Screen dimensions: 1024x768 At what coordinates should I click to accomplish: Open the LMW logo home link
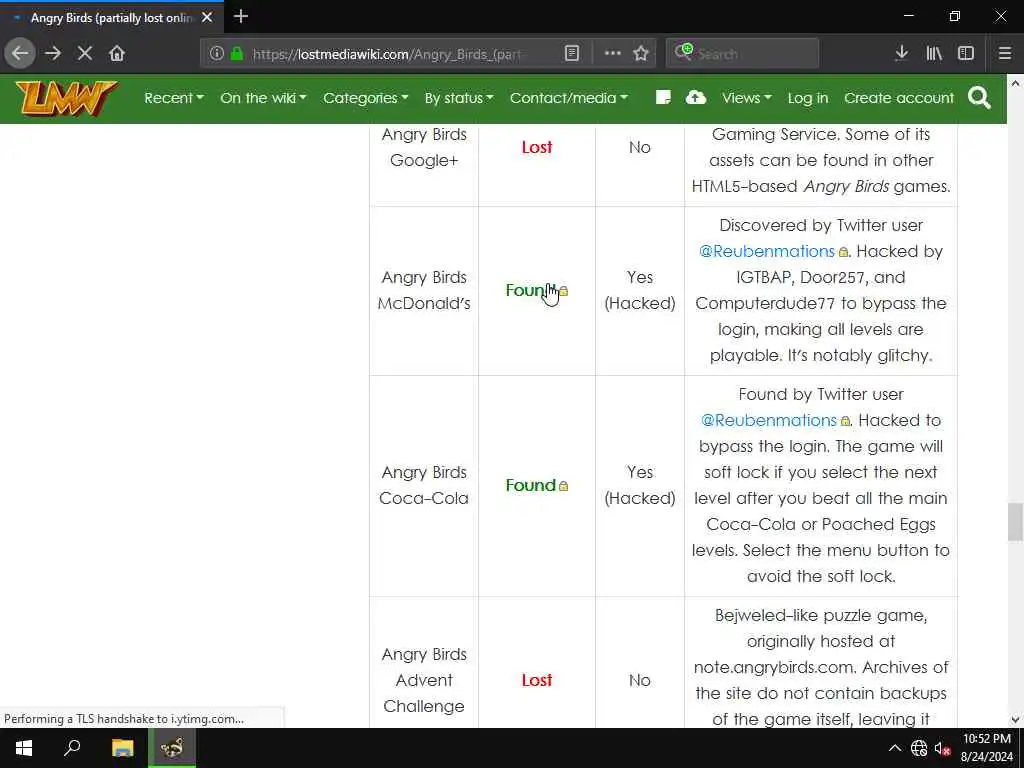[x=67, y=98]
